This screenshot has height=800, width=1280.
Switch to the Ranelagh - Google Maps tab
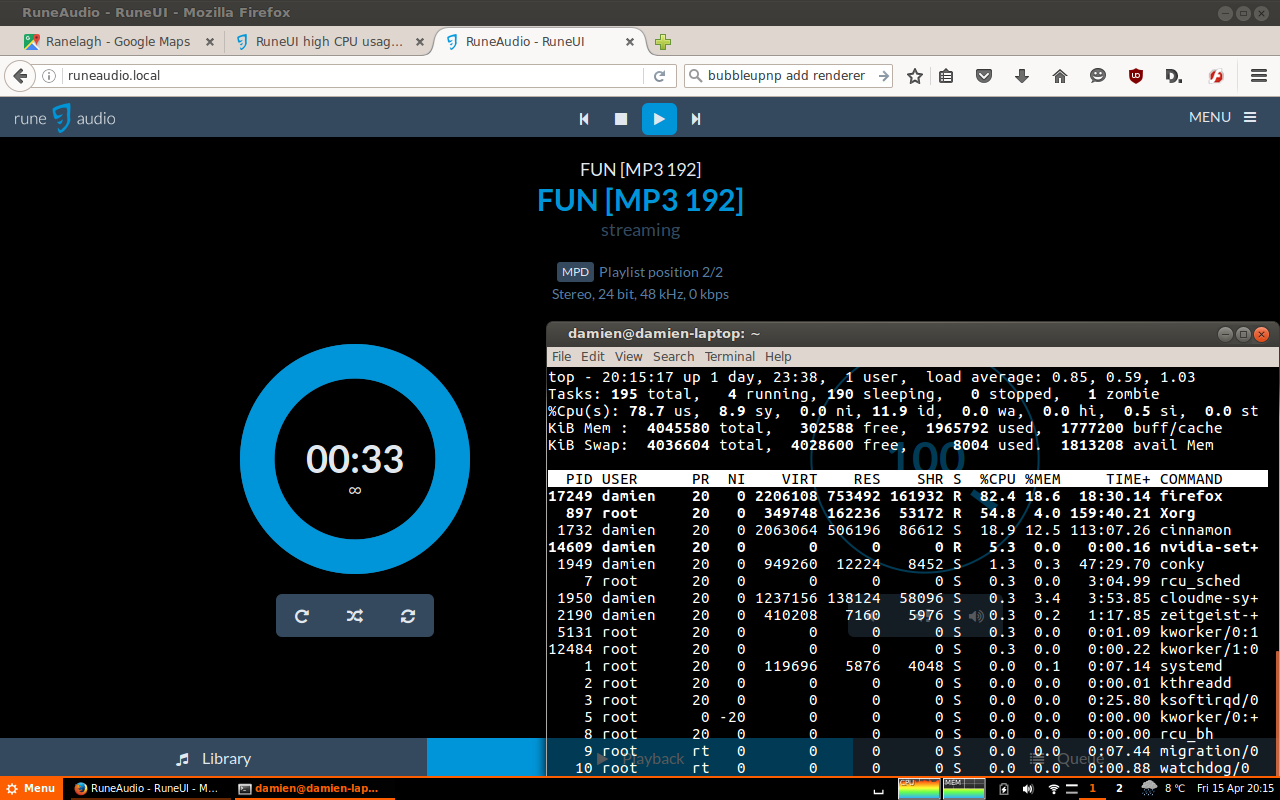[118, 42]
